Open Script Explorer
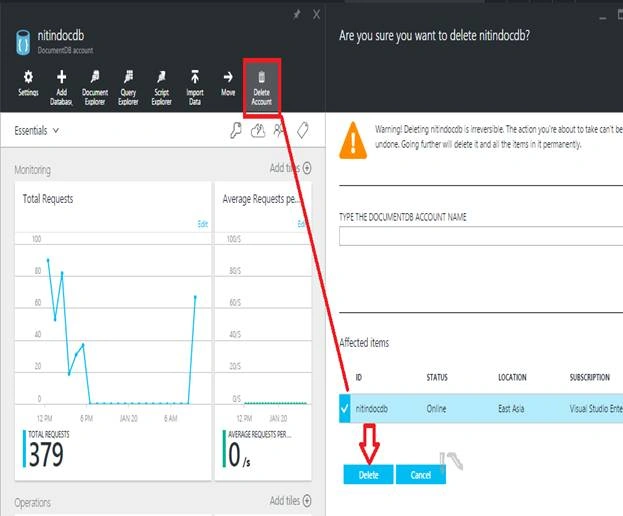 click(161, 88)
